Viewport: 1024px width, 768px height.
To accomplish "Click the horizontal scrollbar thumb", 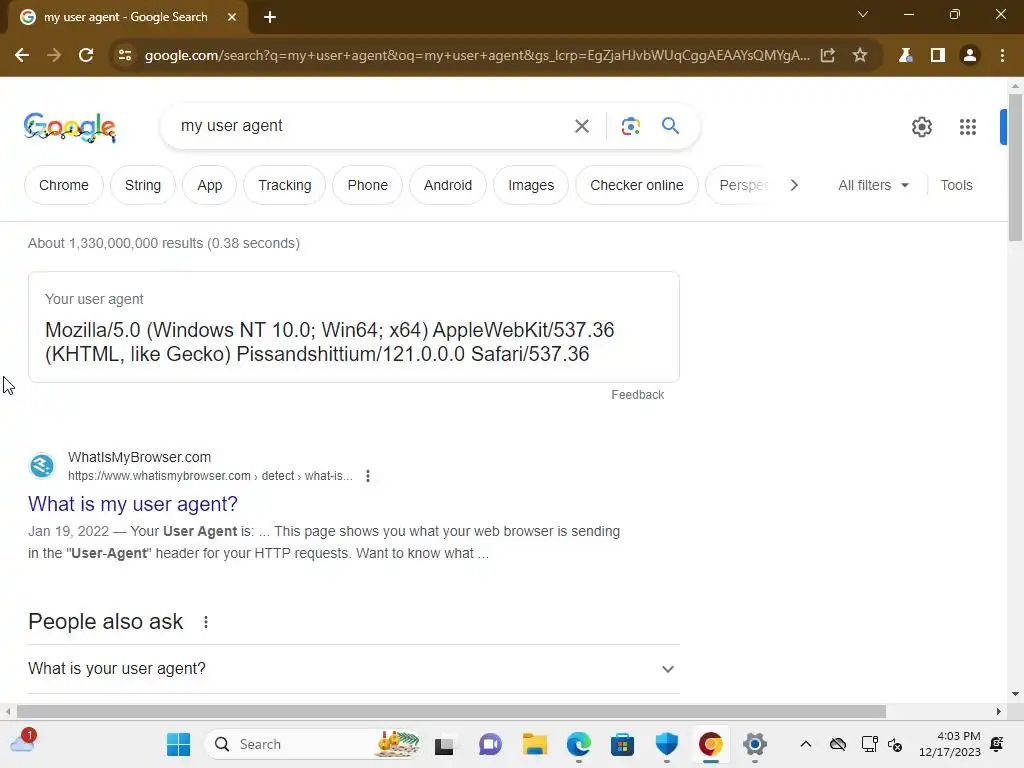I will (x=451, y=712).
